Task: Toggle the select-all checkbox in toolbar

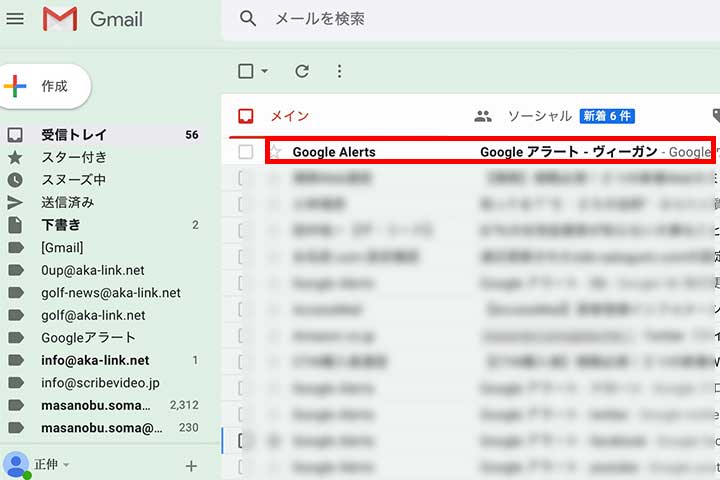Action: tap(246, 71)
